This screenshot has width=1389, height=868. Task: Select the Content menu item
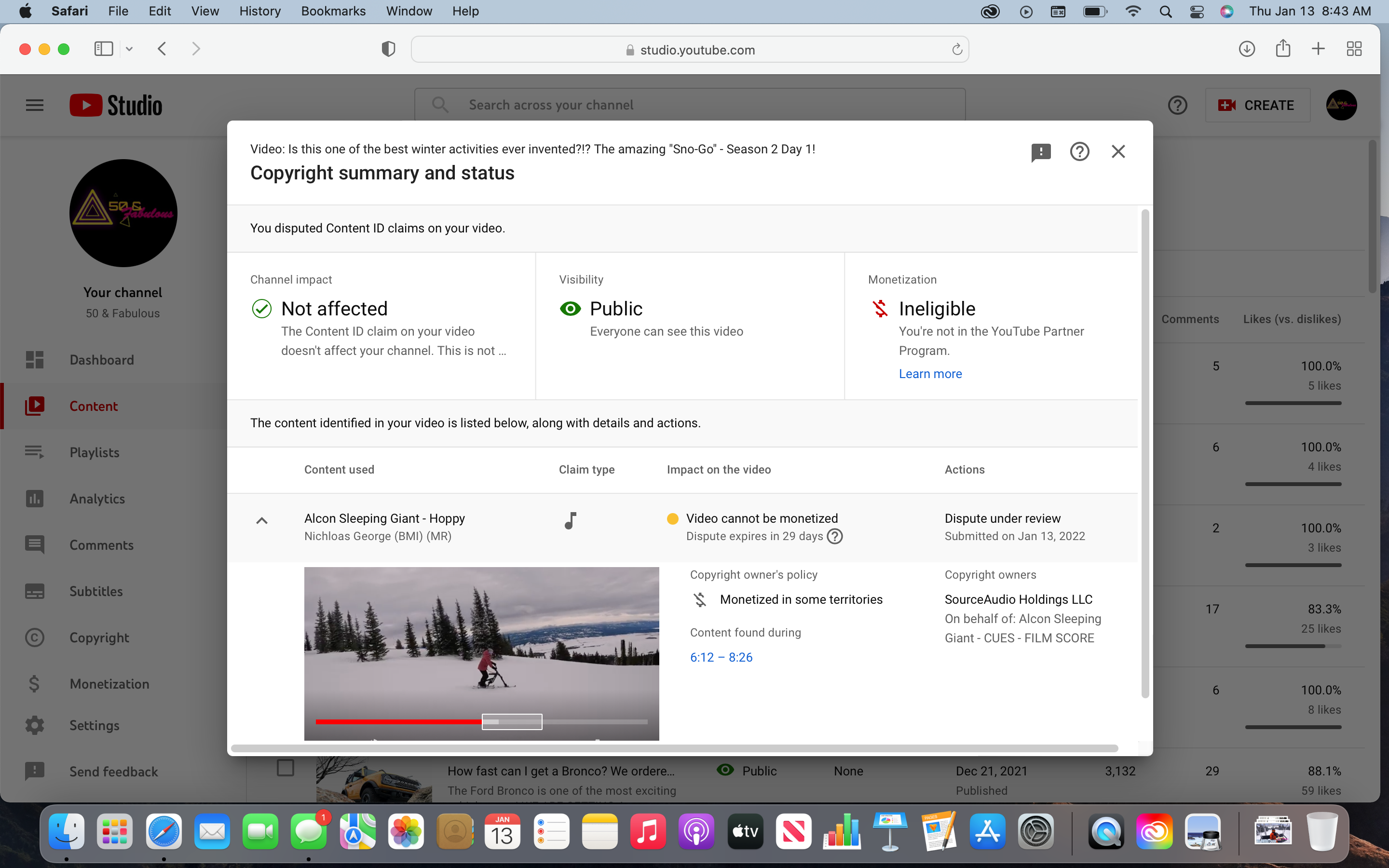(x=93, y=406)
